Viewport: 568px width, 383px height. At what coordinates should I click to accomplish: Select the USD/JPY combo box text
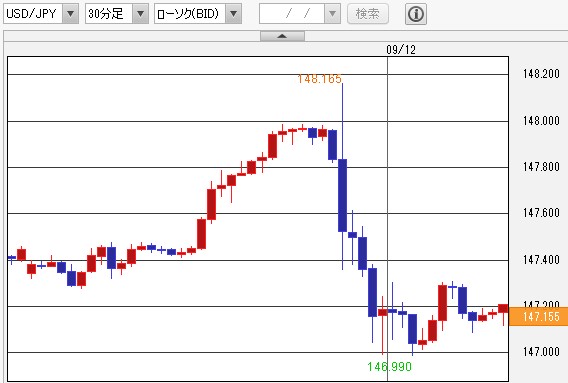pos(32,14)
